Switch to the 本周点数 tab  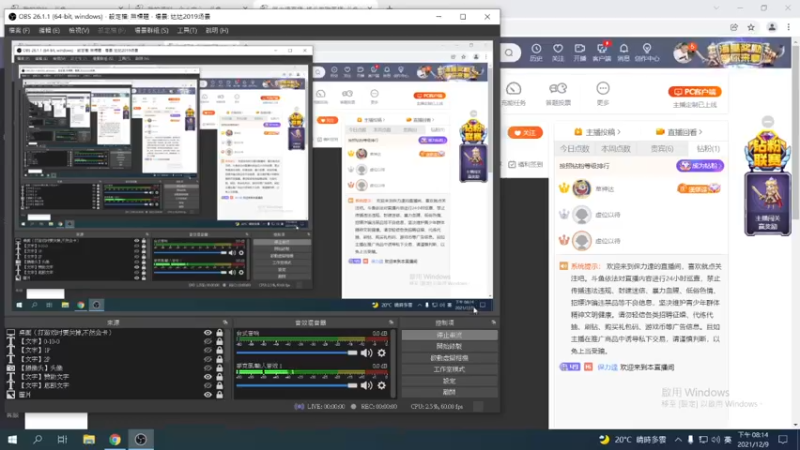click(616, 148)
